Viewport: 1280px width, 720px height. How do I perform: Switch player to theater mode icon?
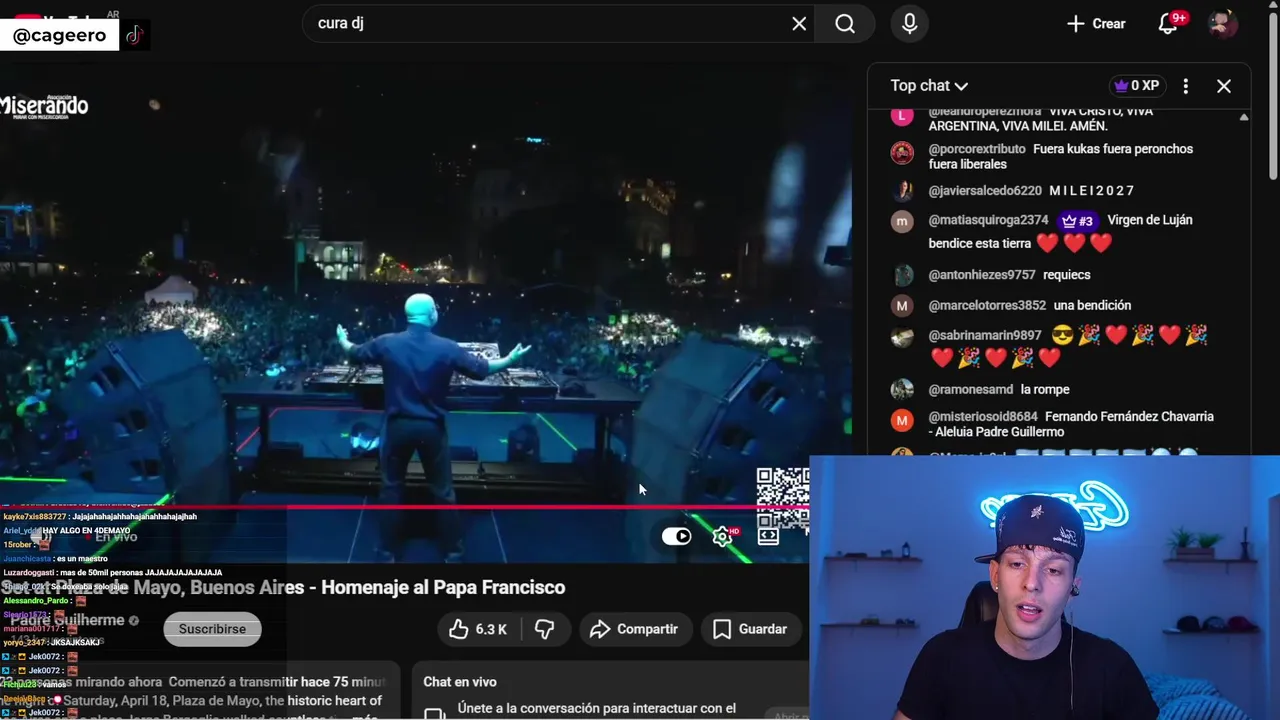(768, 536)
